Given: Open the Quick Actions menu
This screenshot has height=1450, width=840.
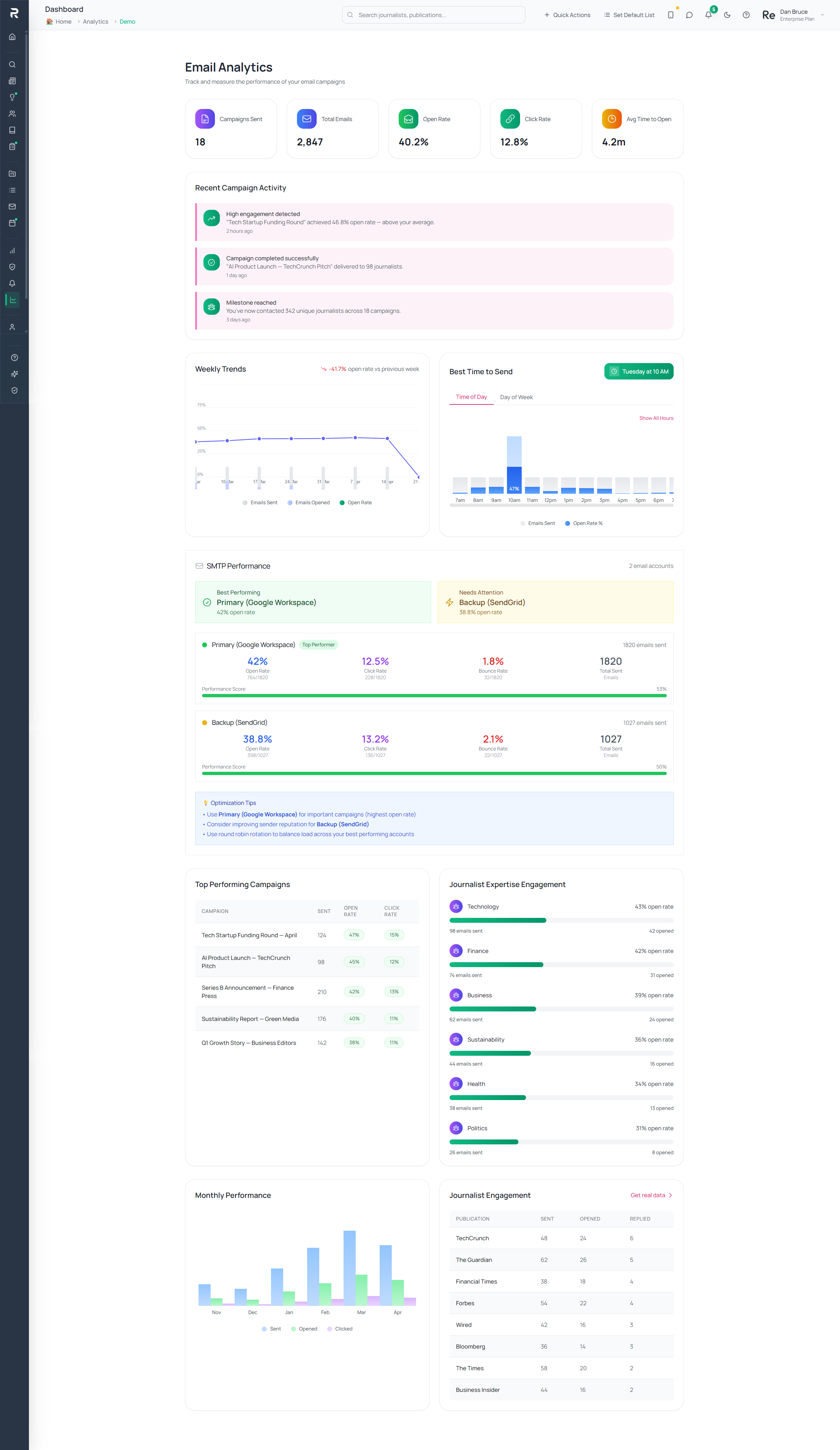Looking at the screenshot, I should point(567,15).
